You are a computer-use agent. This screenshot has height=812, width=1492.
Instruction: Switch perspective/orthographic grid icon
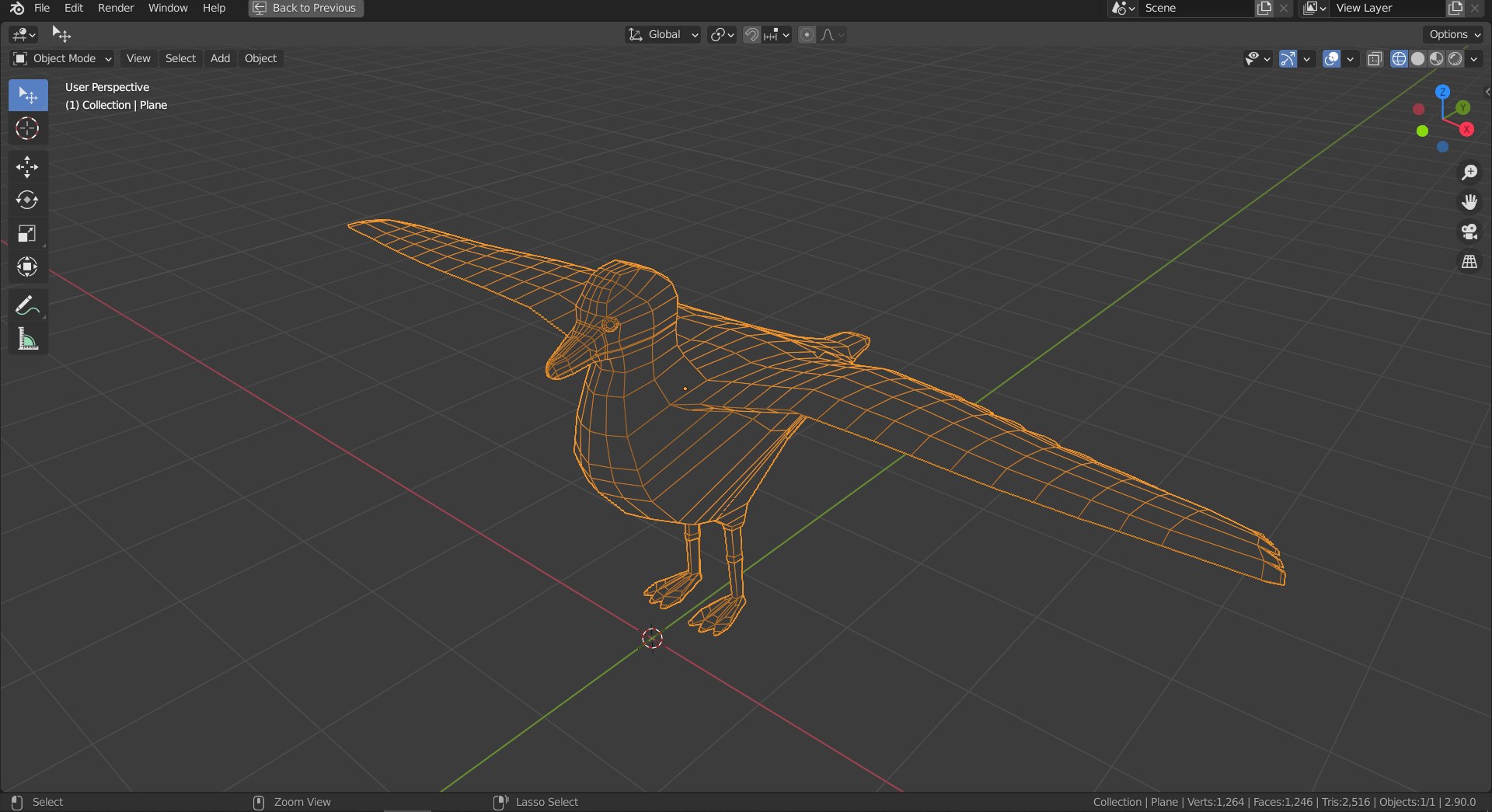pyautogui.click(x=1469, y=262)
